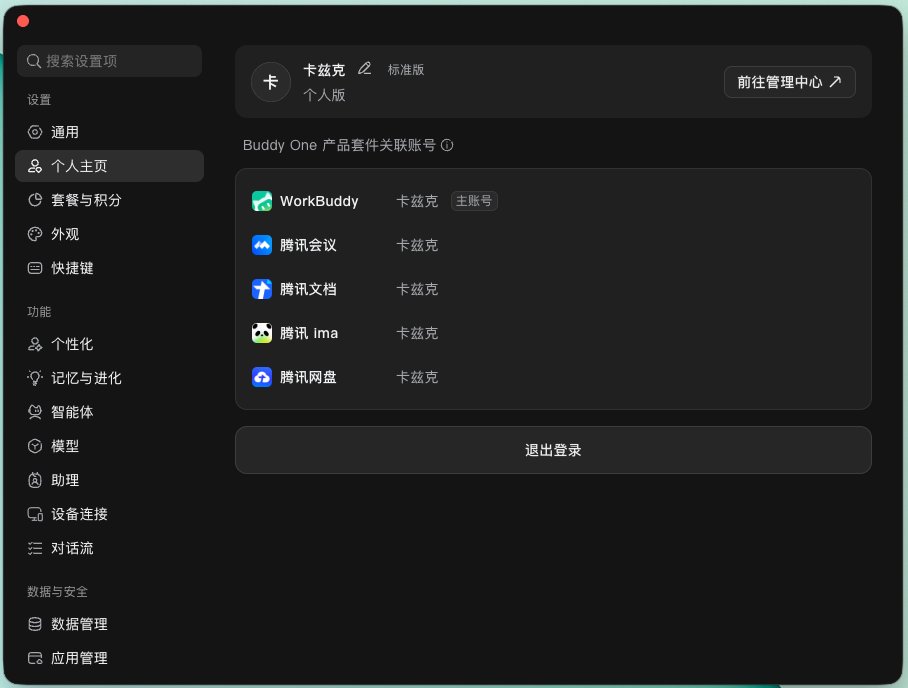Click the 腾讯会议 blue app icon

[x=262, y=245]
